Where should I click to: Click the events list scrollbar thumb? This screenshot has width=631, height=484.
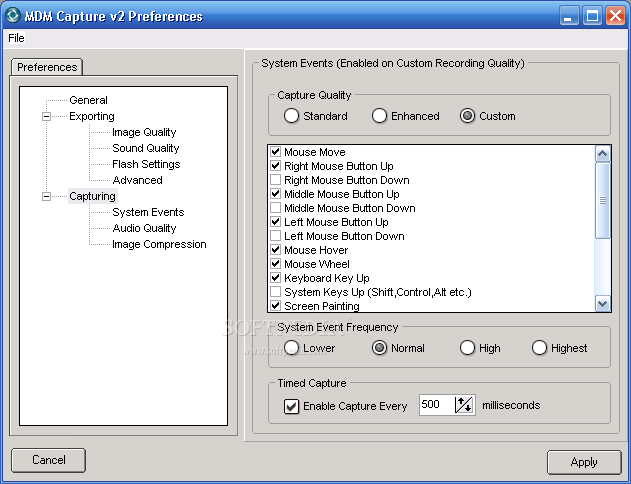[602, 200]
